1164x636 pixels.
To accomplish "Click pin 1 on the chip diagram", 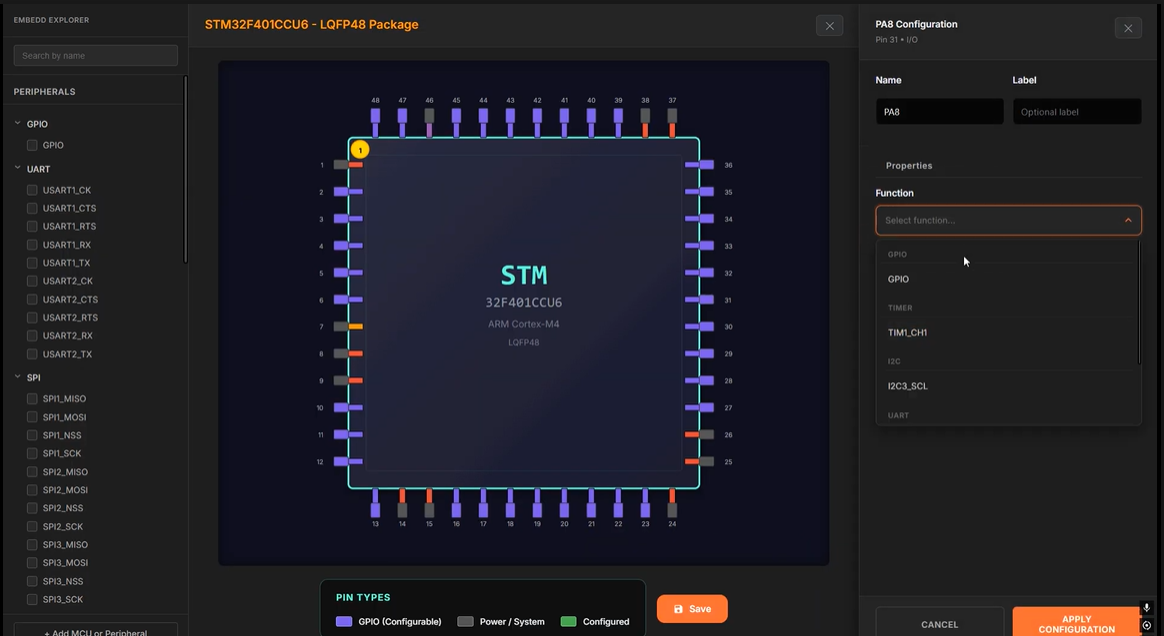I will tap(347, 165).
